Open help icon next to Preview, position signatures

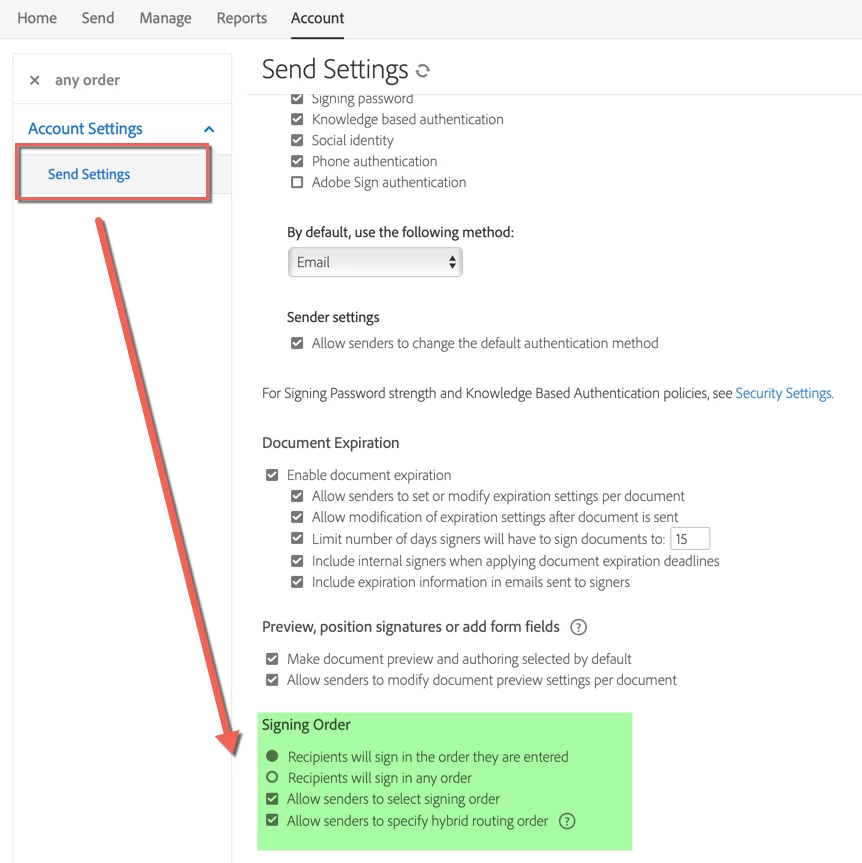click(x=579, y=627)
